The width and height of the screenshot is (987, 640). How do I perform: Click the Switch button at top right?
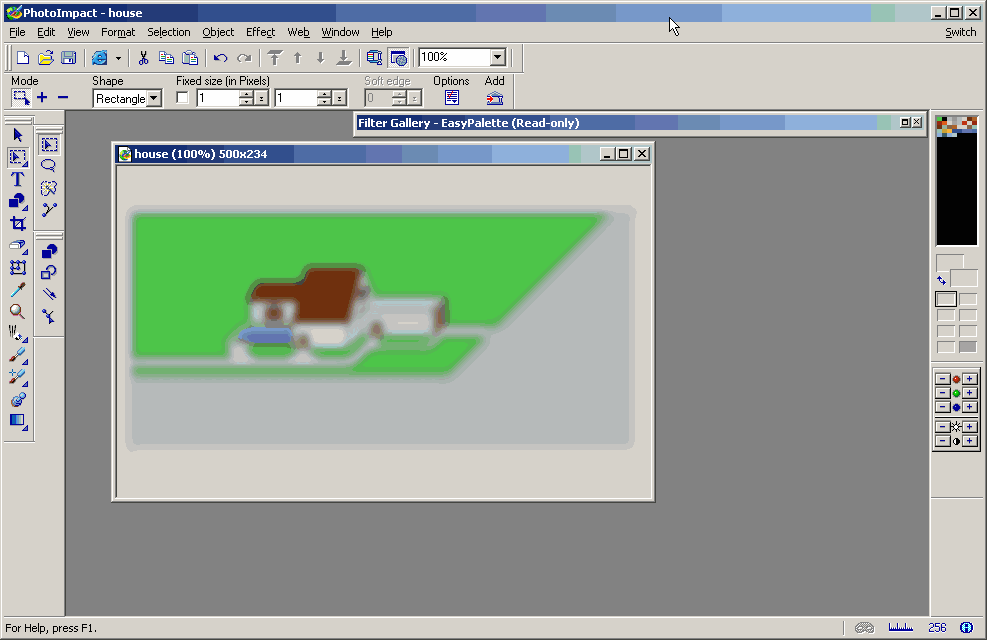(x=961, y=32)
